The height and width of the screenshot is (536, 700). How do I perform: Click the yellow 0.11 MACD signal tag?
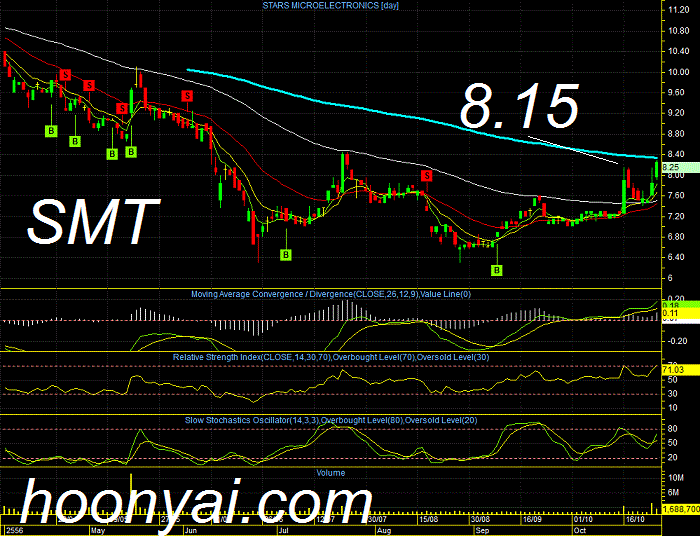pyautogui.click(x=680, y=313)
